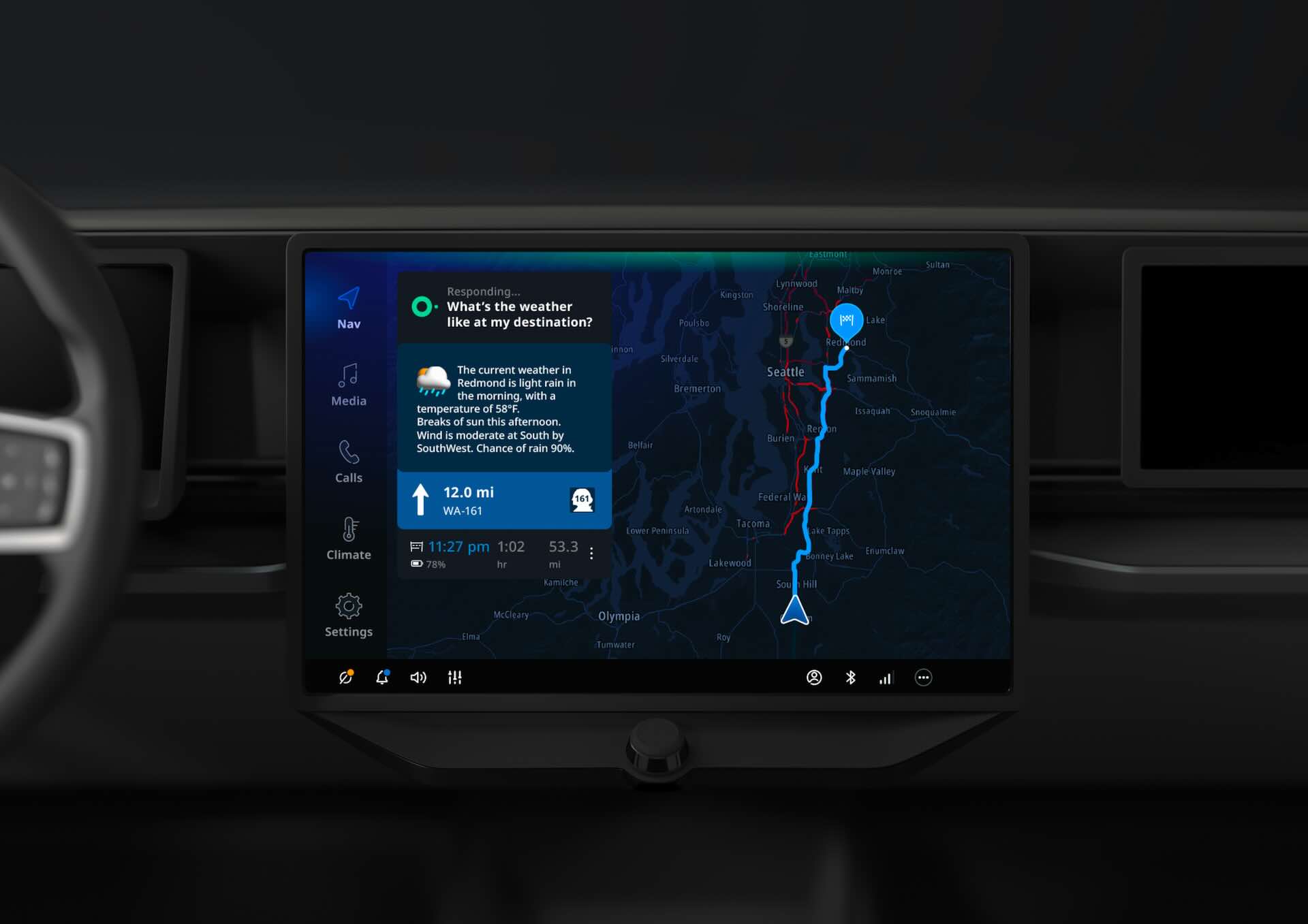Enable the profile/account icon
Image resolution: width=1308 pixels, height=924 pixels.
814,677
